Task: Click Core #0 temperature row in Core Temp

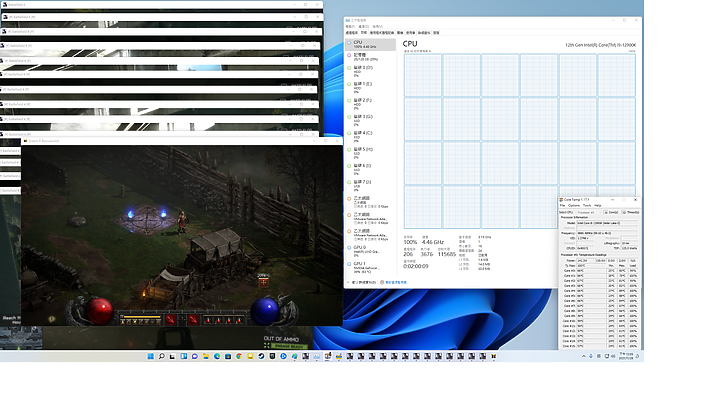Action: [x=600, y=271]
